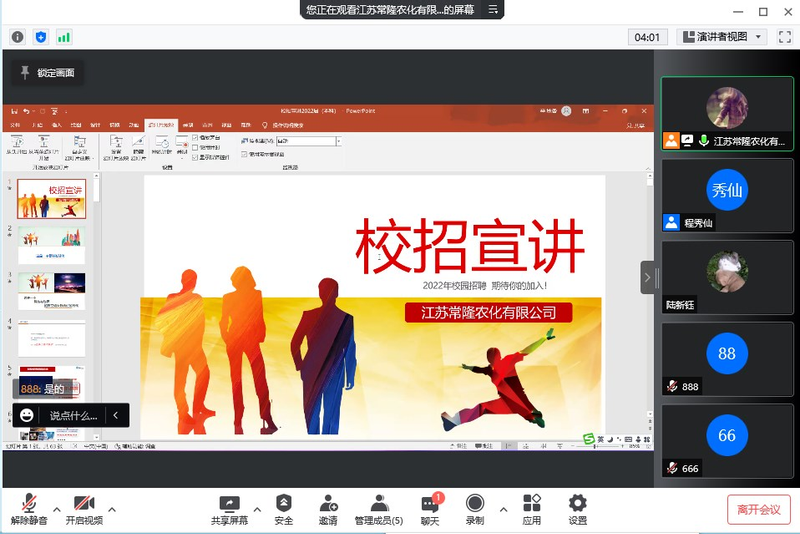Click the share screen icon (共享屏幕)
The width and height of the screenshot is (800, 534).
tap(229, 503)
